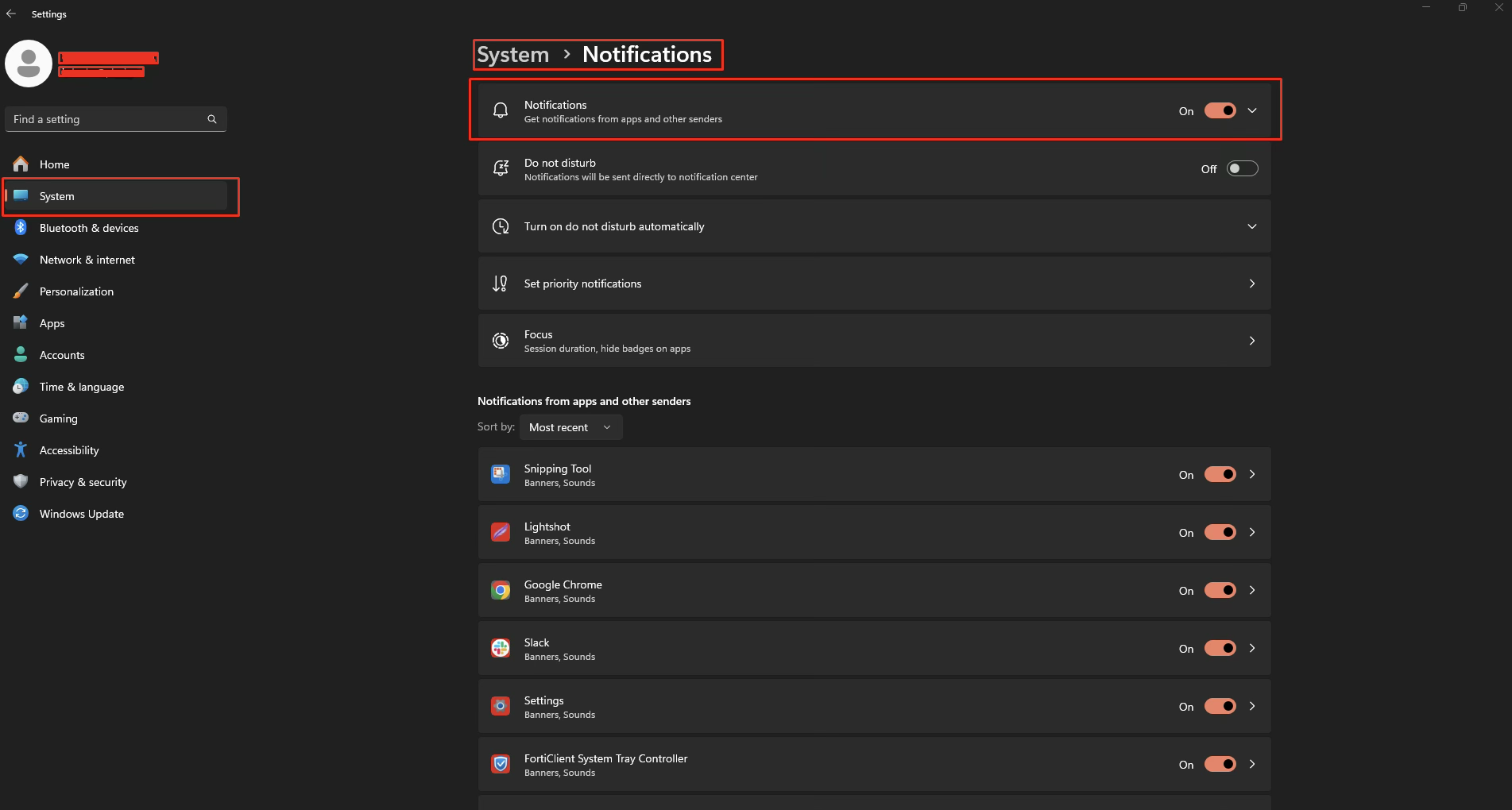Click the Find a setting search box

pos(107,119)
